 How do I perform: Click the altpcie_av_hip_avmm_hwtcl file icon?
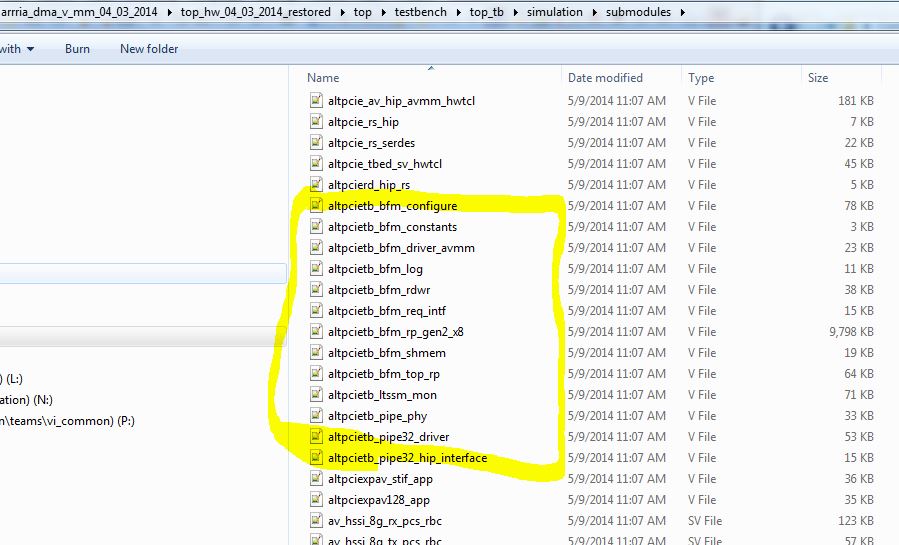(316, 101)
